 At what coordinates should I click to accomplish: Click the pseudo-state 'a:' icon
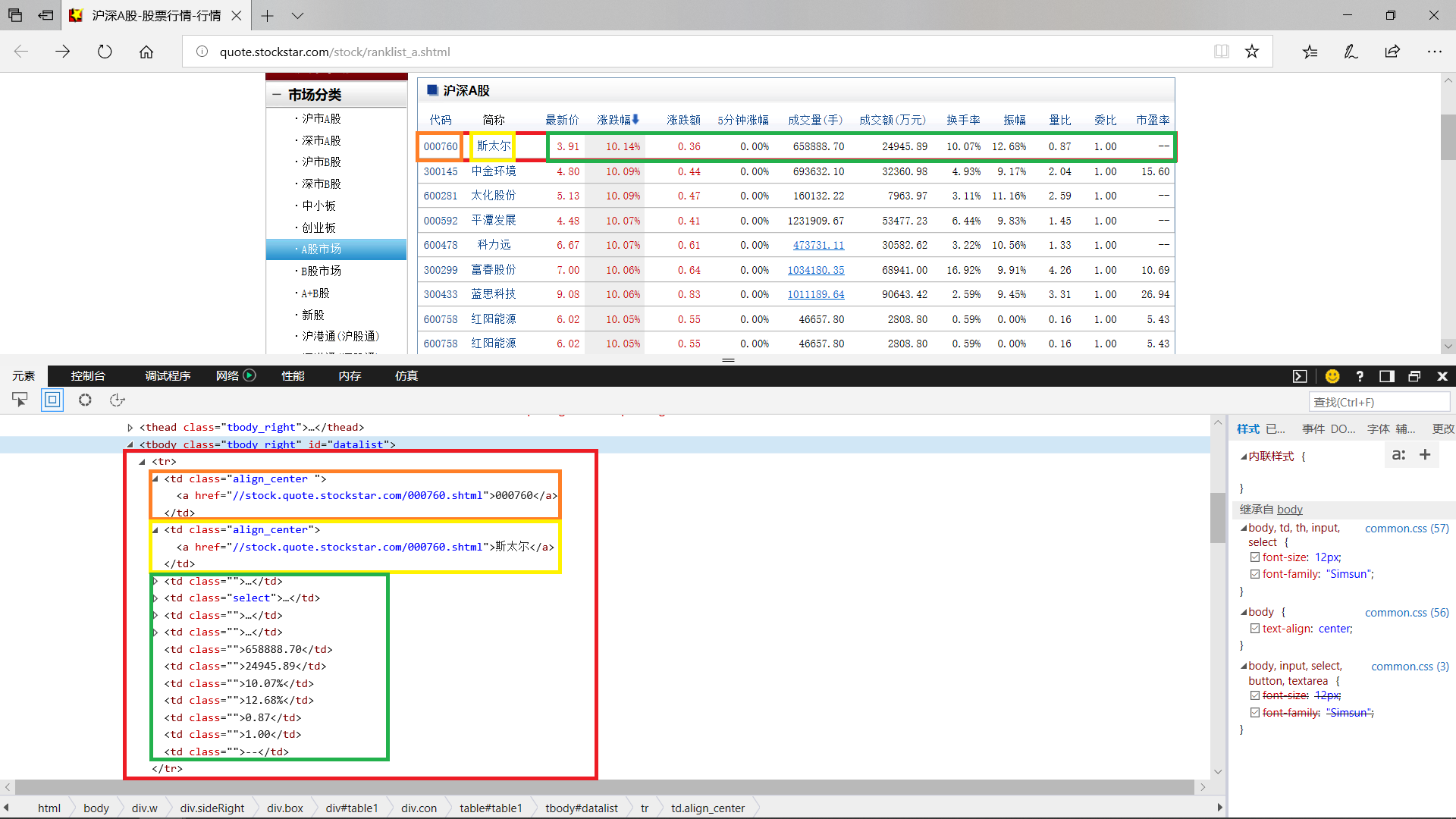tap(1399, 454)
